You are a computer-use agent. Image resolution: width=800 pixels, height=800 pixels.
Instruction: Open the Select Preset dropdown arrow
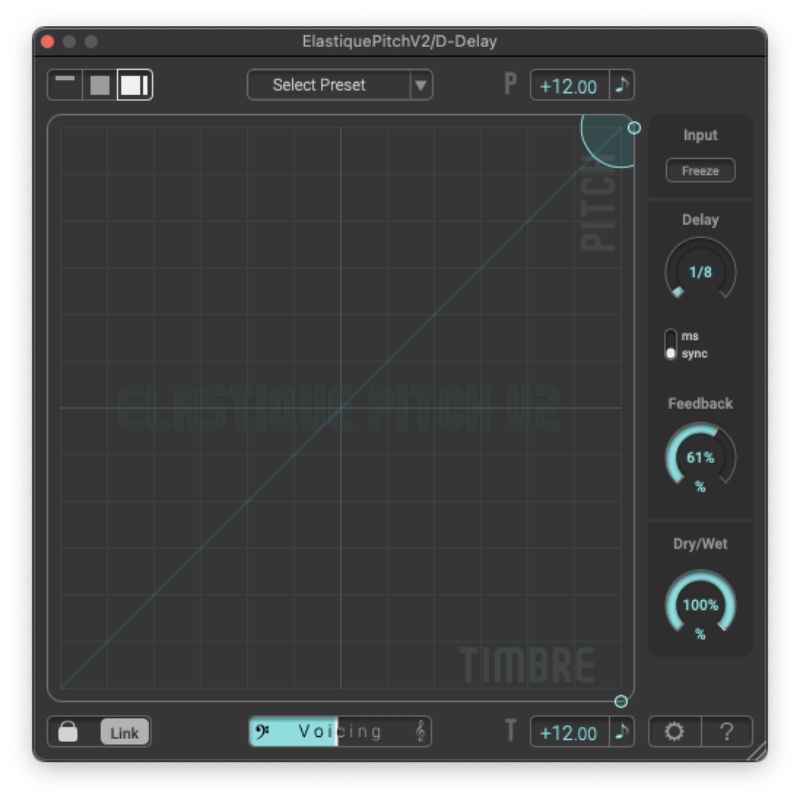tap(421, 85)
